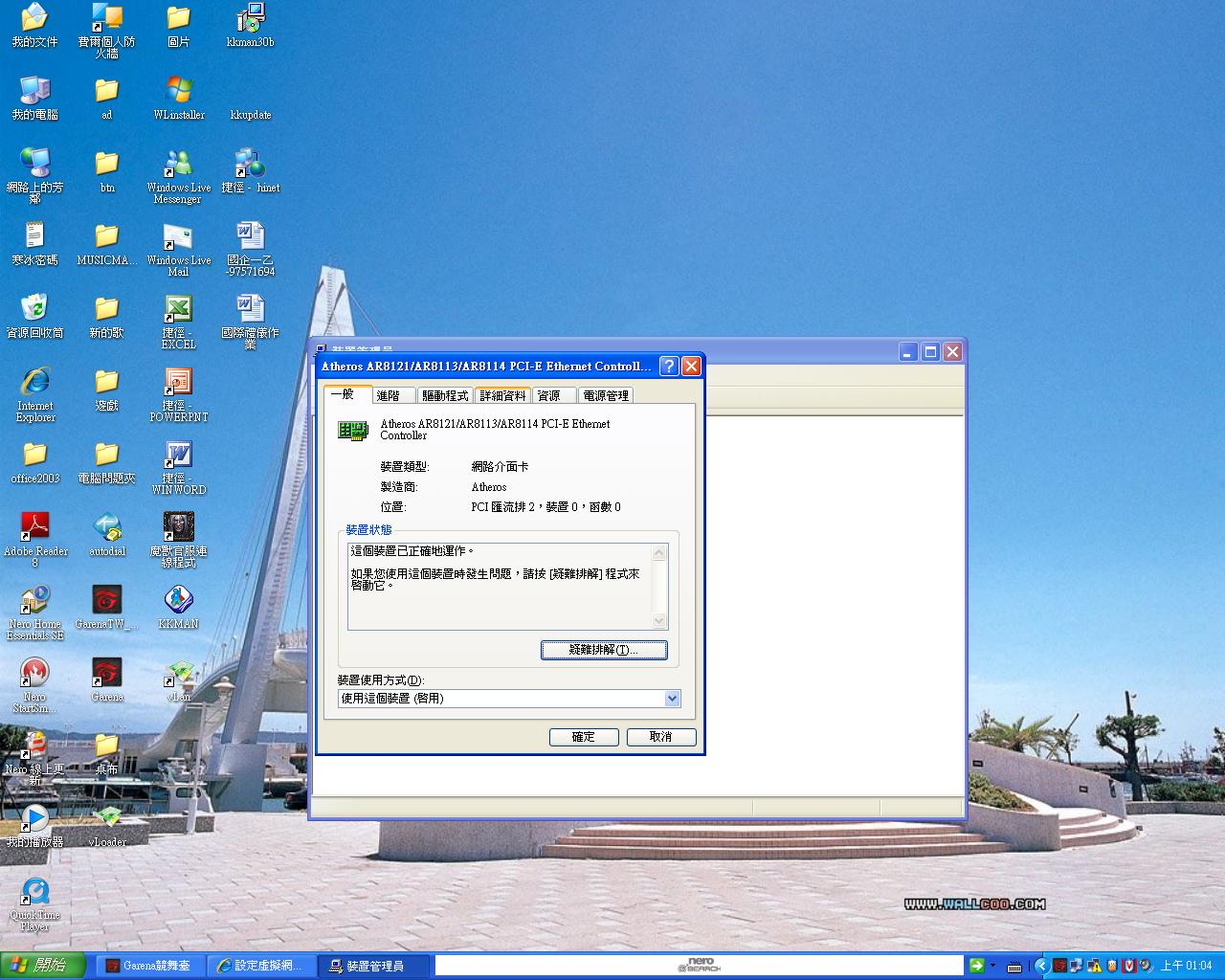Click the 疑難排解 troubleshoot button
1225x980 pixels.
point(604,650)
